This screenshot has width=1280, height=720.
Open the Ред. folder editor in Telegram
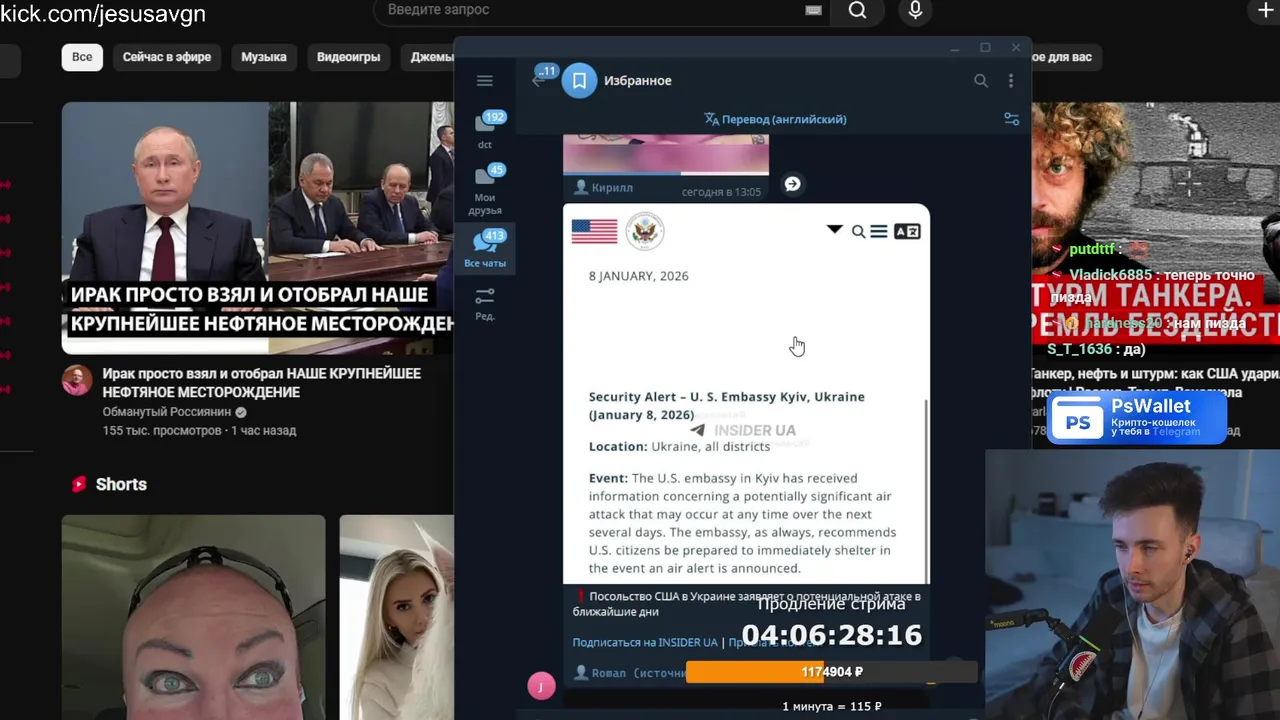coord(485,304)
